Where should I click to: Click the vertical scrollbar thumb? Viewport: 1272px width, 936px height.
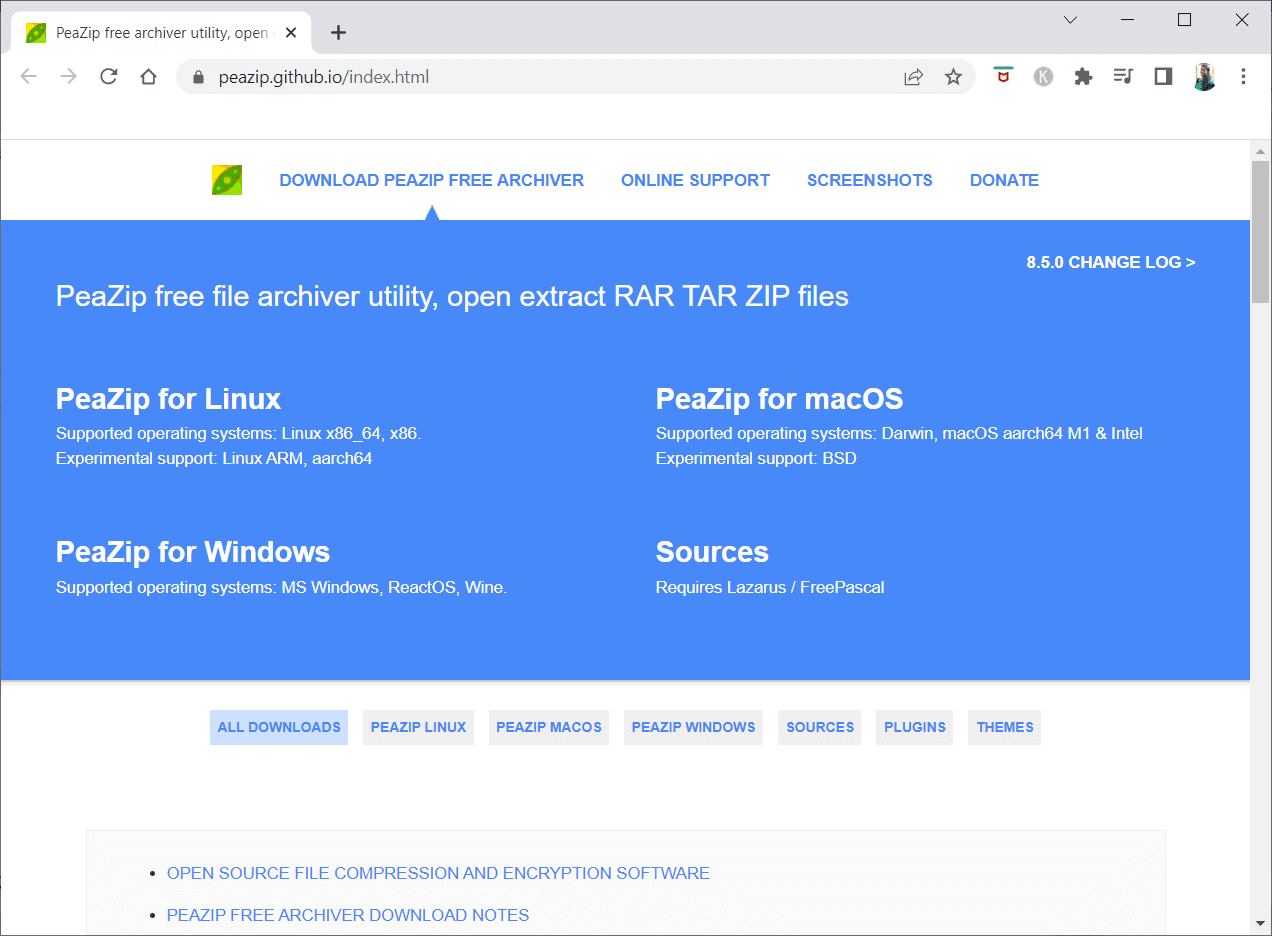tap(1260, 231)
